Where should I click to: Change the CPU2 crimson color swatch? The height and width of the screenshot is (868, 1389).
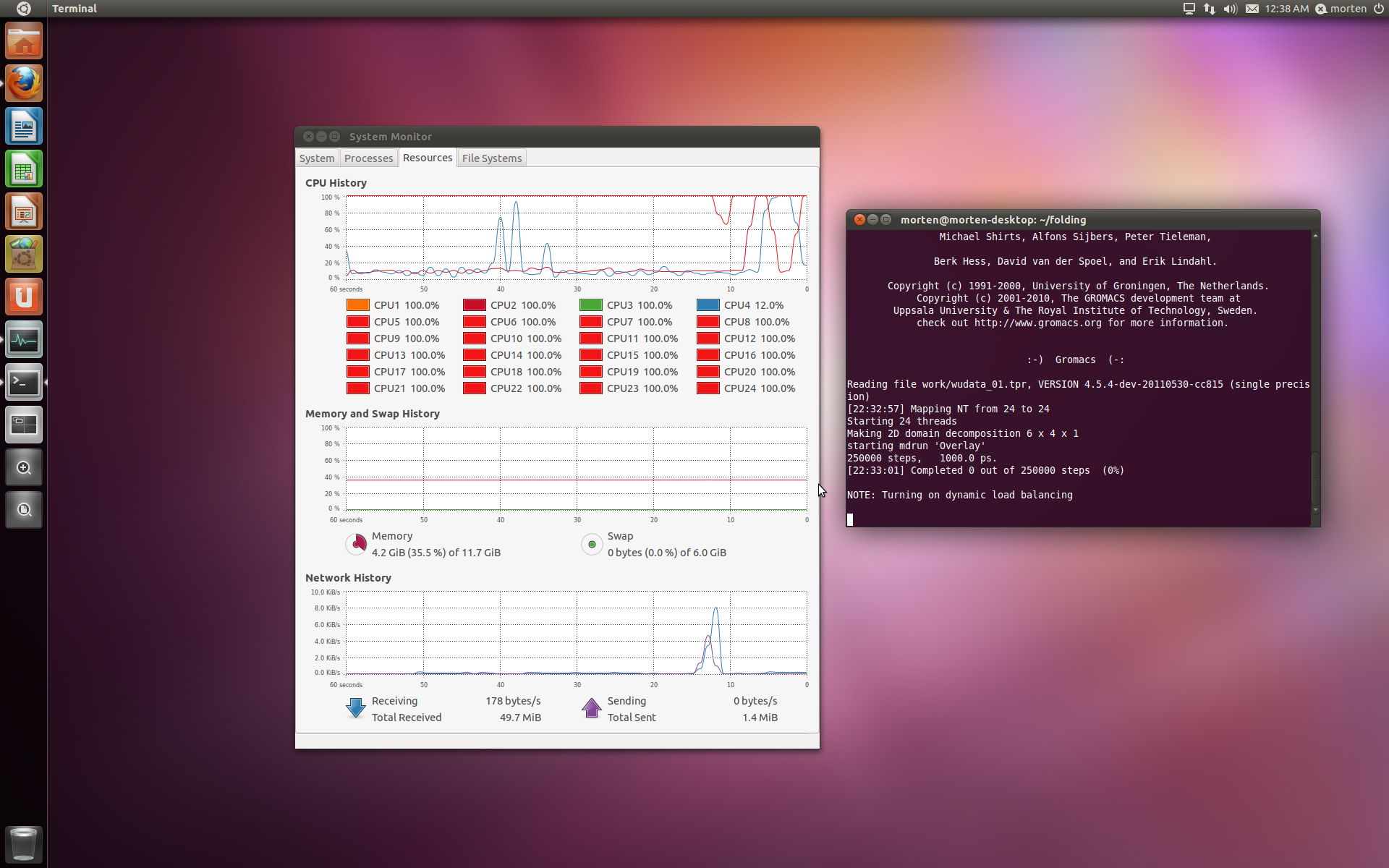[475, 305]
